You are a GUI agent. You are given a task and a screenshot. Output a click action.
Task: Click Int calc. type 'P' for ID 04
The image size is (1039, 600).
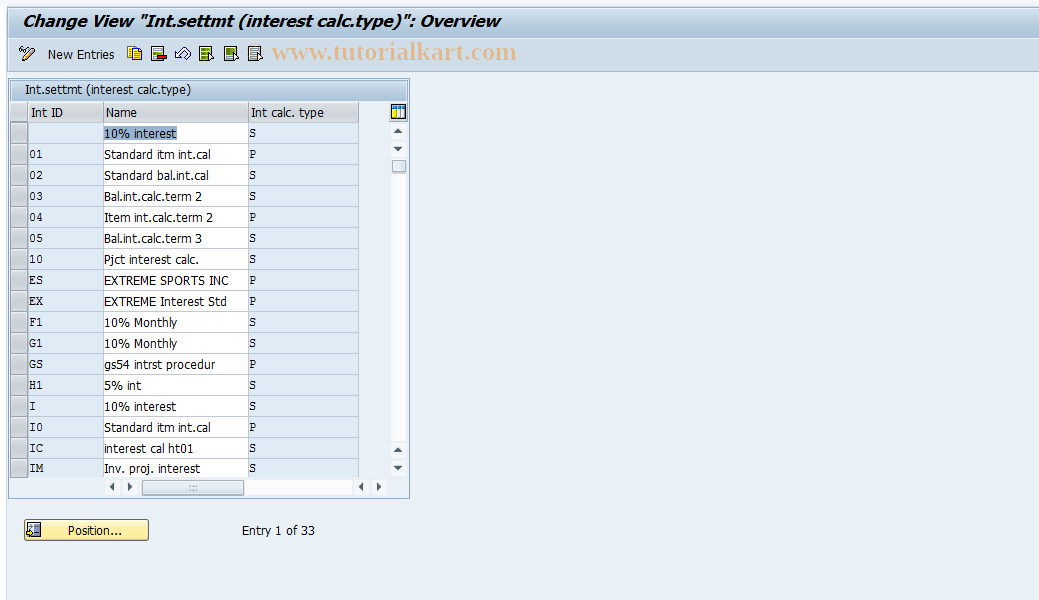click(x=303, y=217)
